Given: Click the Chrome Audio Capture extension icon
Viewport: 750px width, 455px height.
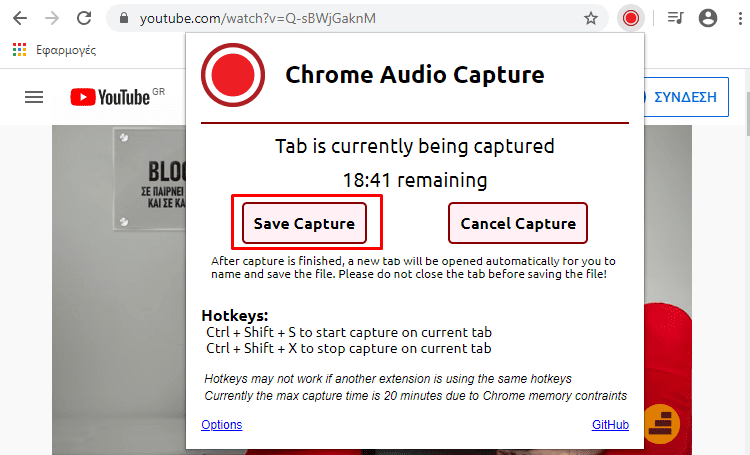Looking at the screenshot, I should 630,18.
